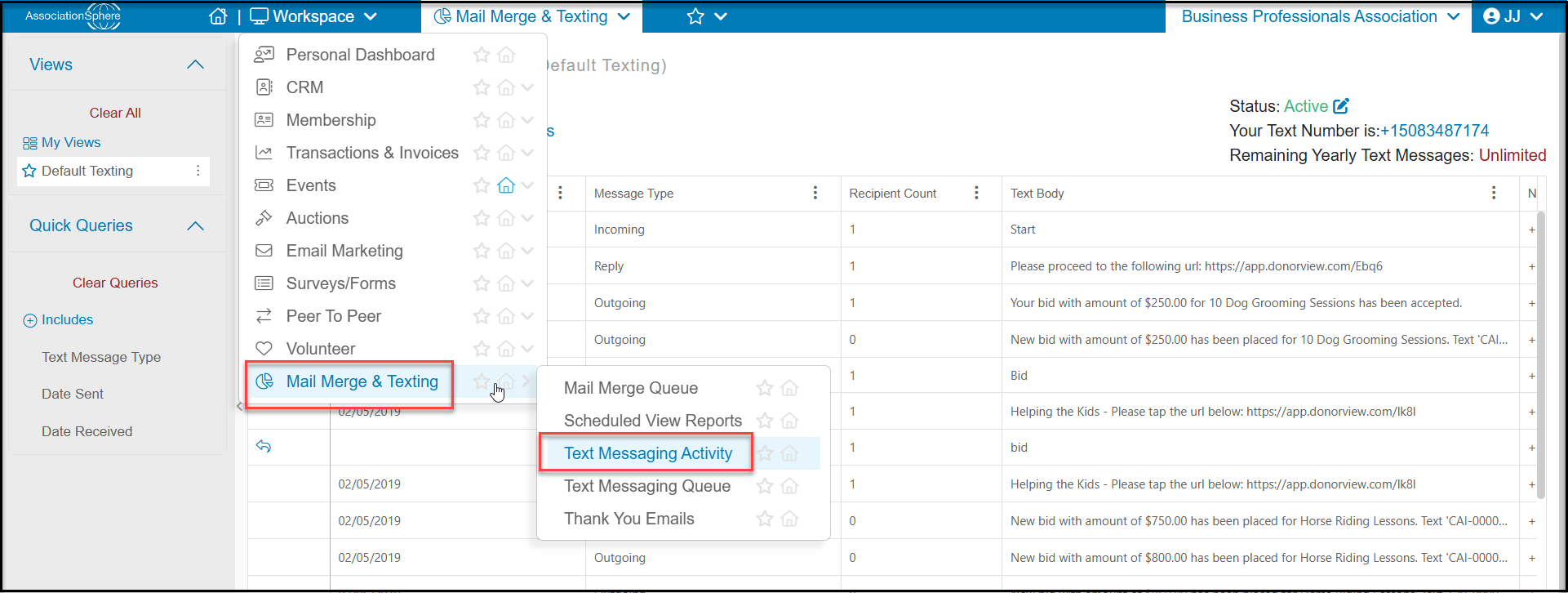Collapse the left sidebar with the arrow handle

pos(239,406)
